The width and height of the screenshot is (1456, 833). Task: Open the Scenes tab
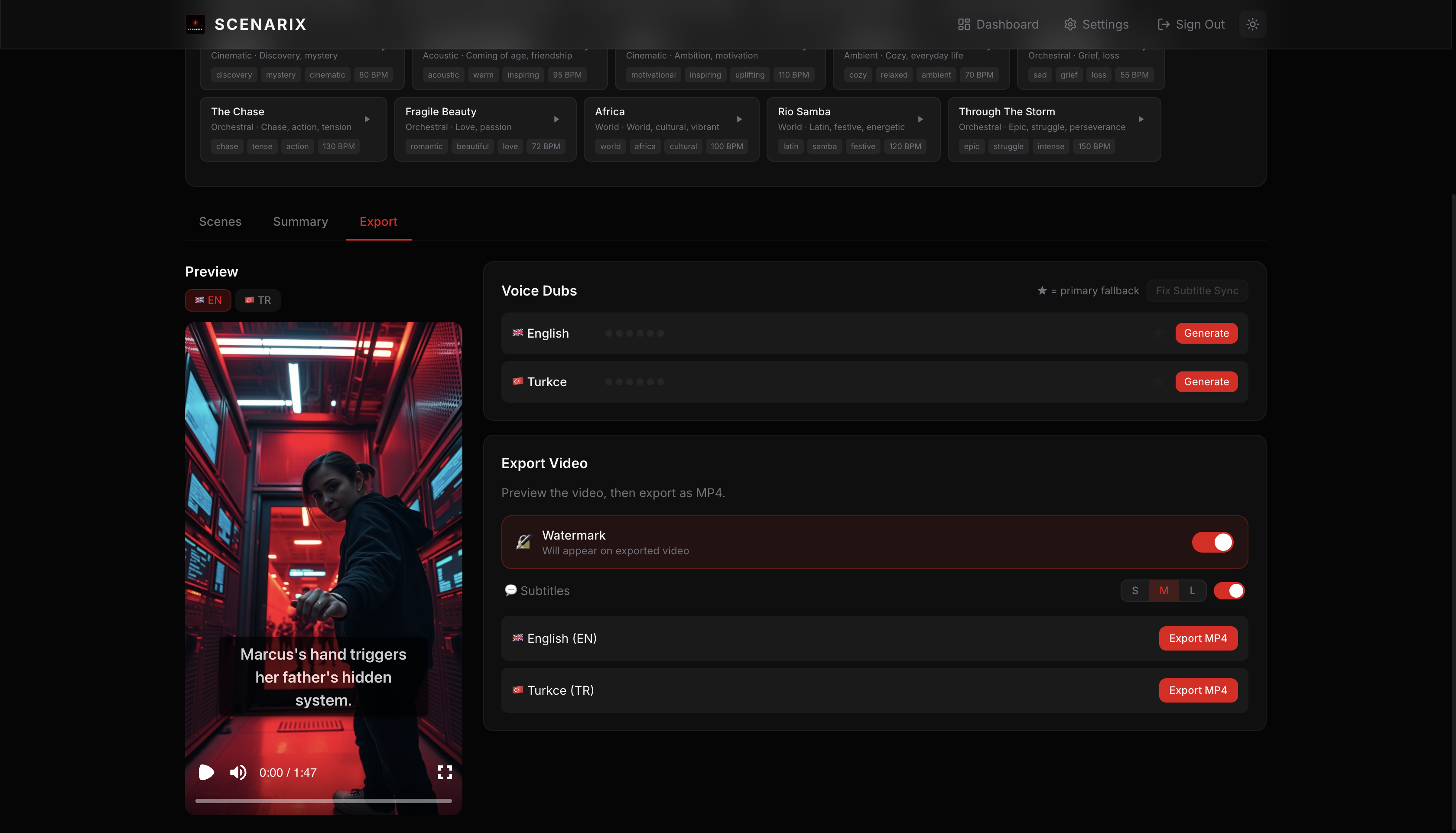(x=220, y=221)
